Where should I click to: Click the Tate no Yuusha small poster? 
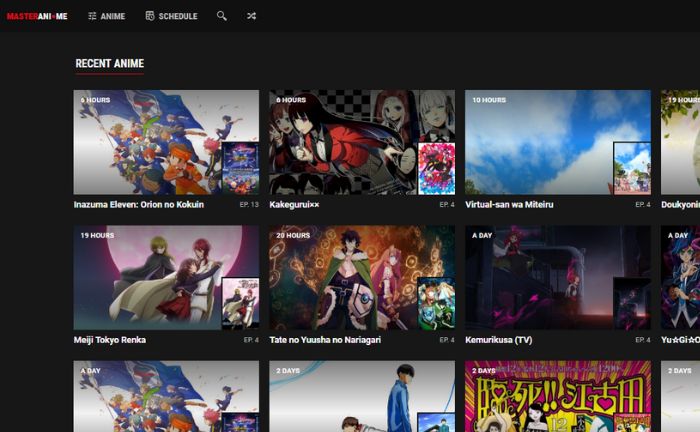point(437,303)
